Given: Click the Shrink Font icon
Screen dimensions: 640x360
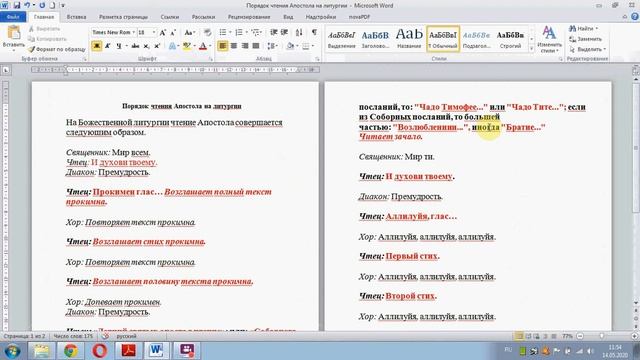Looking at the screenshot, I should [x=173, y=32].
